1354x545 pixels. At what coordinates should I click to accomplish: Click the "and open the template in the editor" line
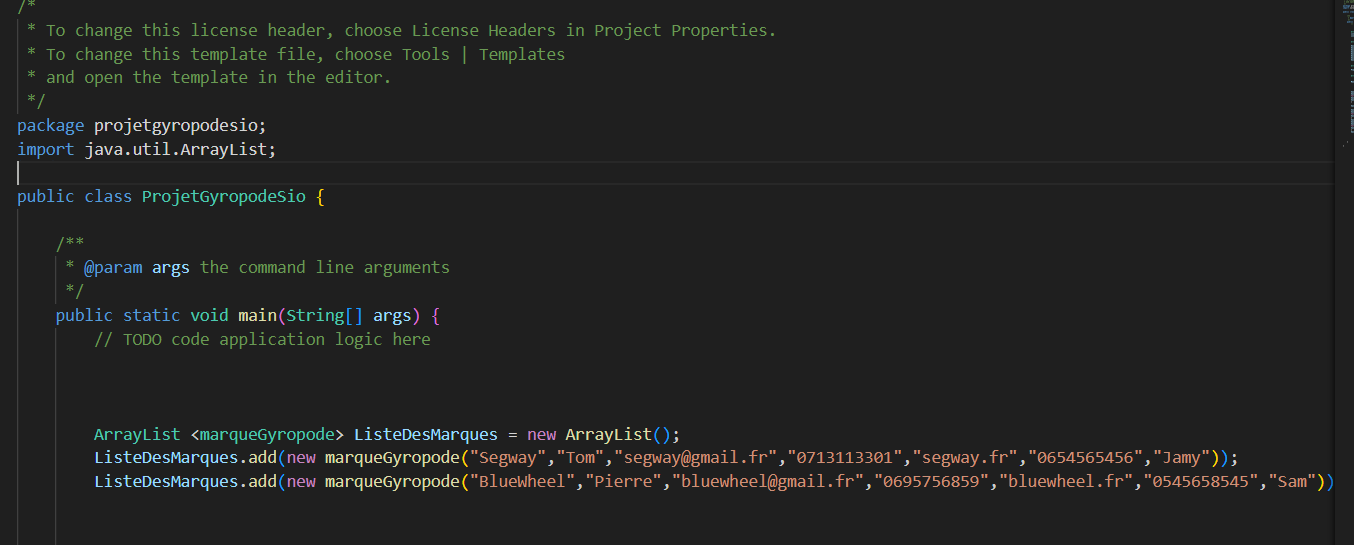[x=219, y=77]
